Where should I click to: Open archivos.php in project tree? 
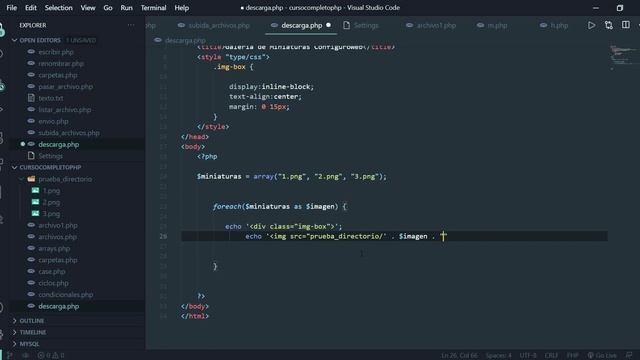coord(57,237)
